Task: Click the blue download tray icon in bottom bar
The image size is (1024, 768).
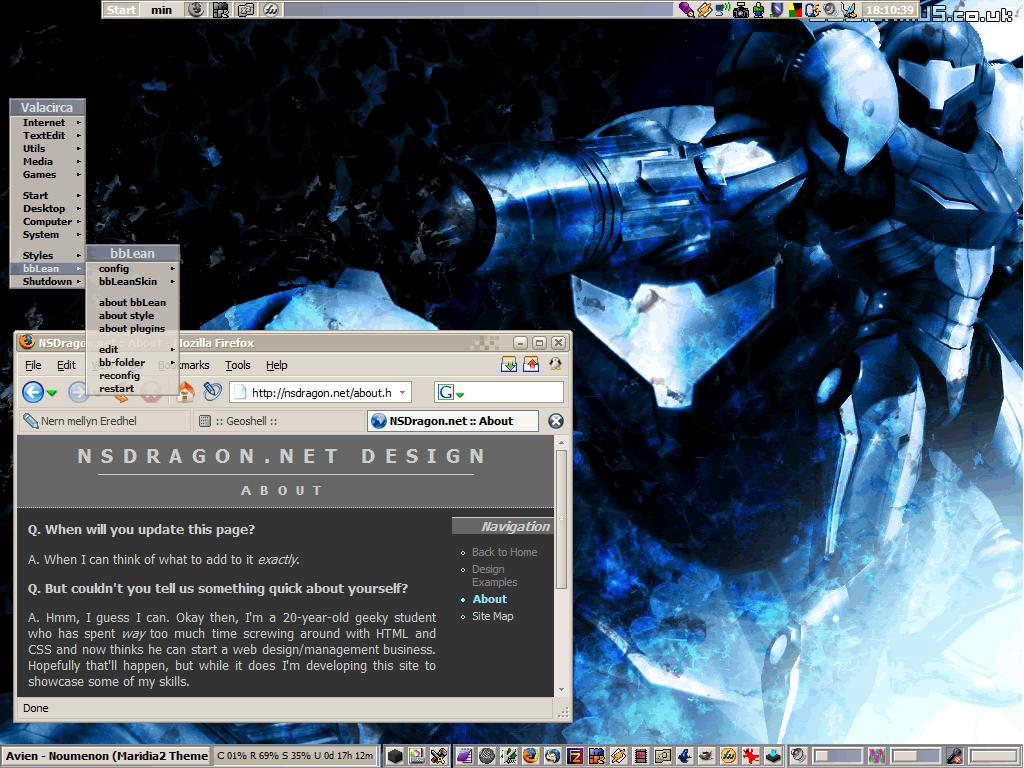Action: point(773,756)
